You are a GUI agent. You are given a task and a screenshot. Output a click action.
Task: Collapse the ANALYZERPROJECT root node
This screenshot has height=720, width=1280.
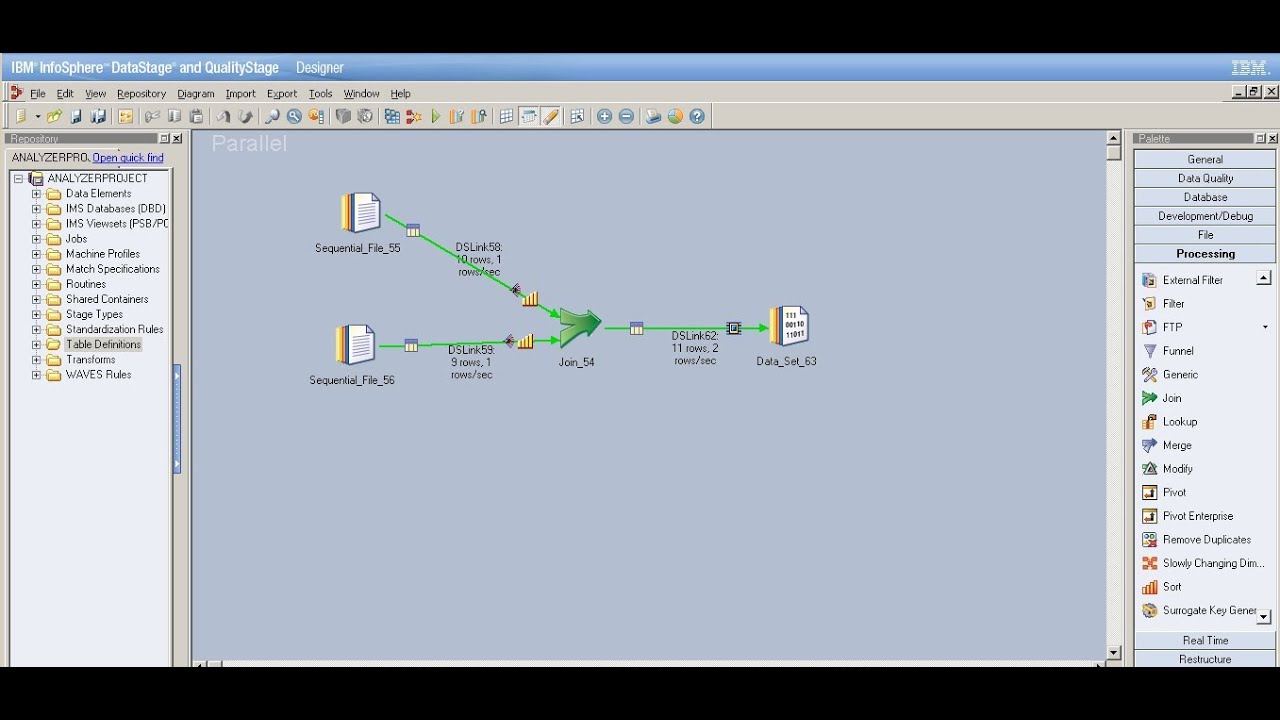pyautogui.click(x=18, y=179)
